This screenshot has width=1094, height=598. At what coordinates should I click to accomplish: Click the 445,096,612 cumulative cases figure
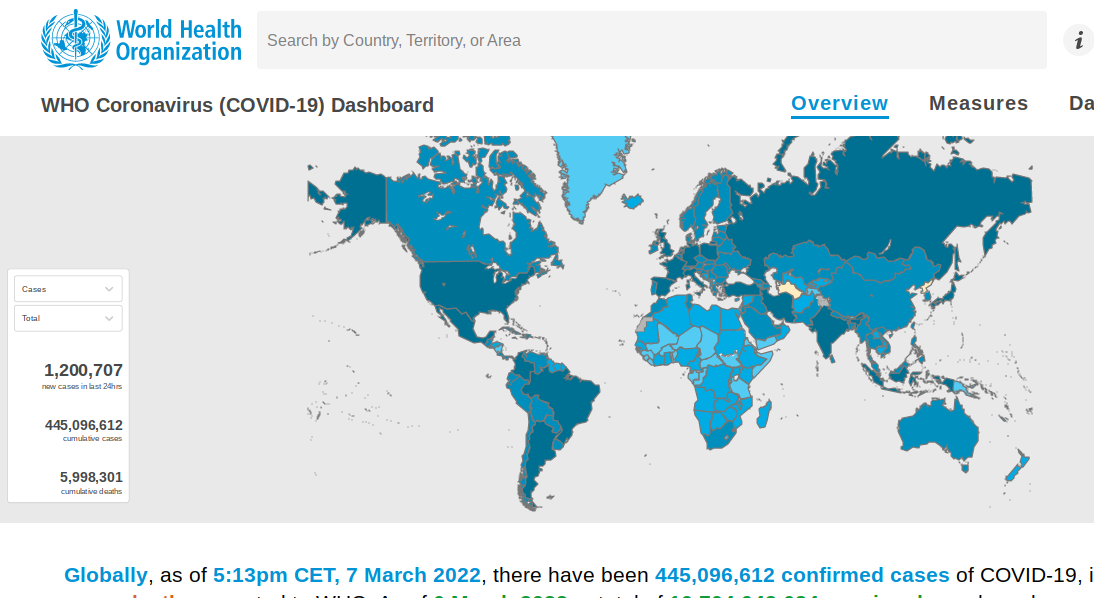click(84, 425)
